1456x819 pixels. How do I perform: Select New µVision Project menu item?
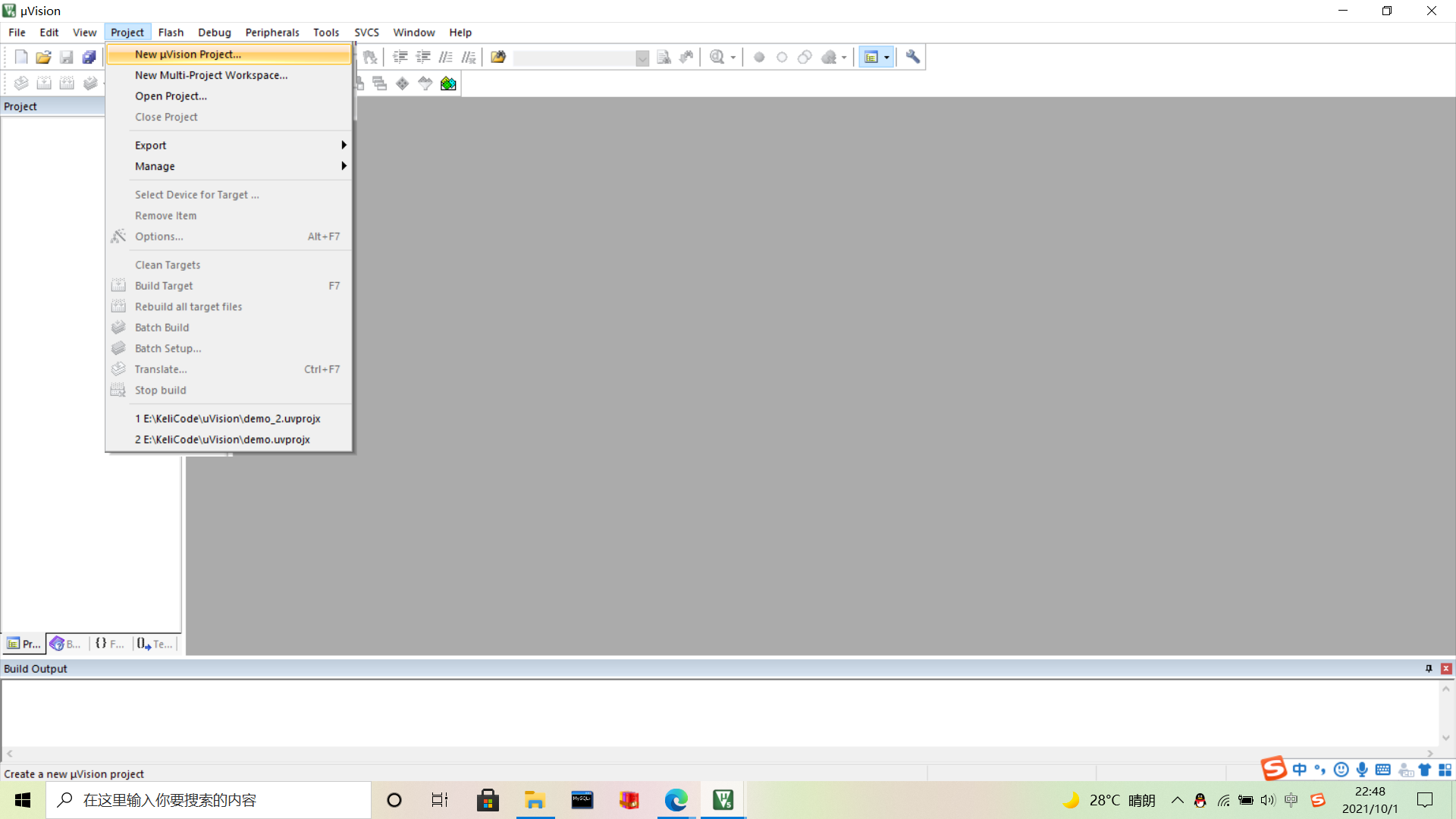pos(188,53)
